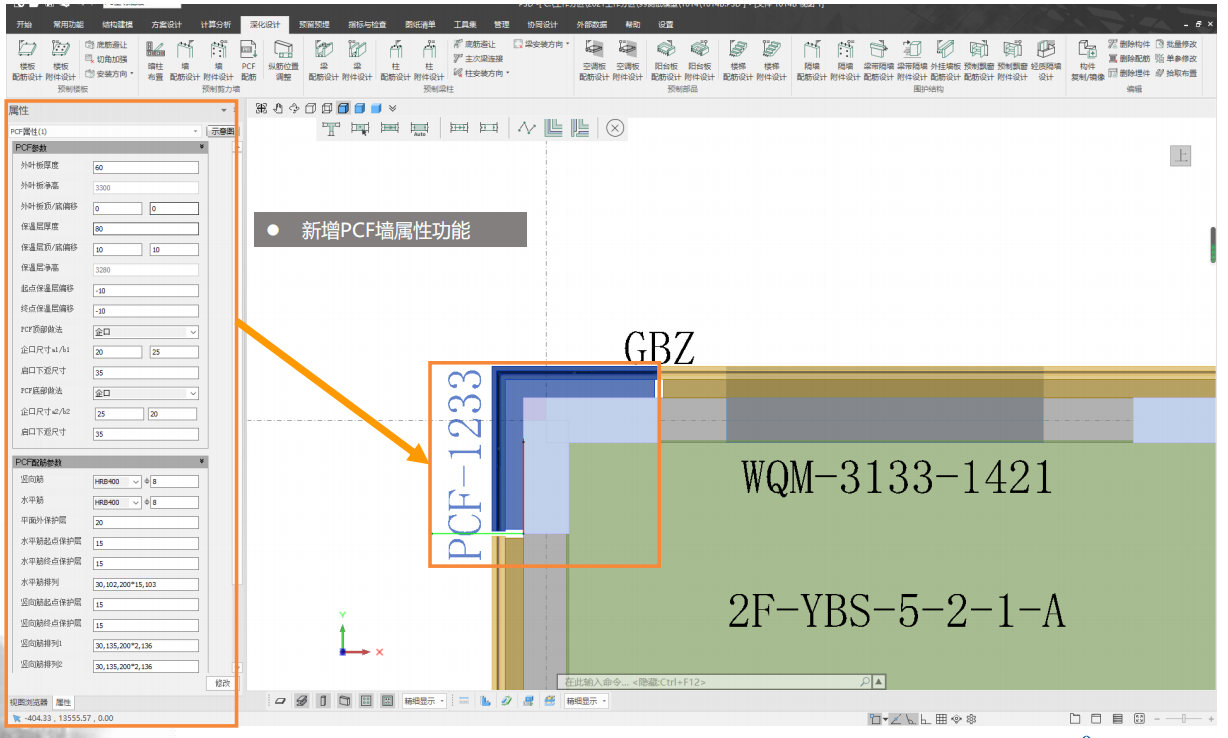Switch to 预留预埋 ribbon tab
Viewport: 1228px width, 738px height.
tap(314, 23)
